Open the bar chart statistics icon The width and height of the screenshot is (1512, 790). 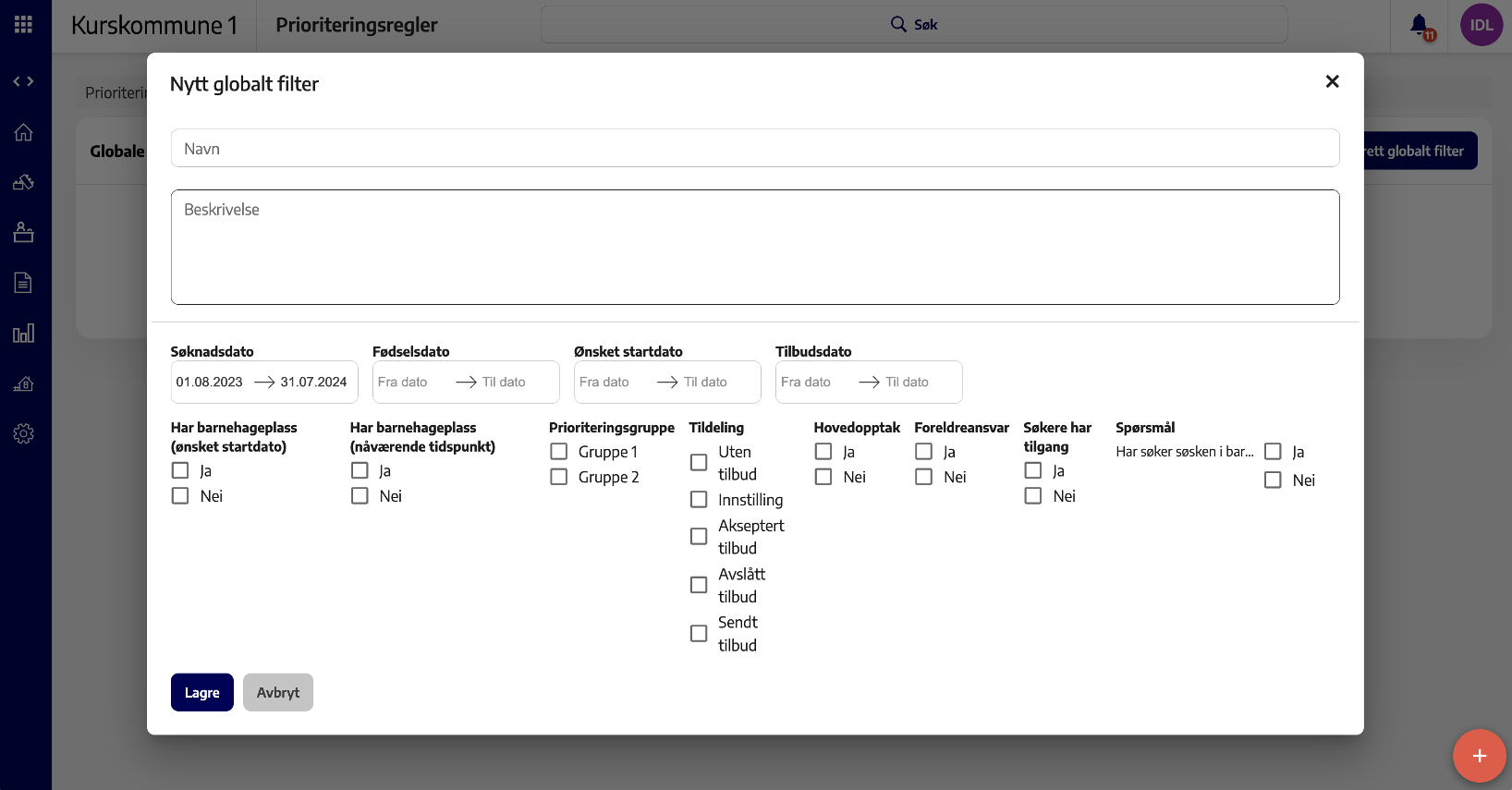23,334
